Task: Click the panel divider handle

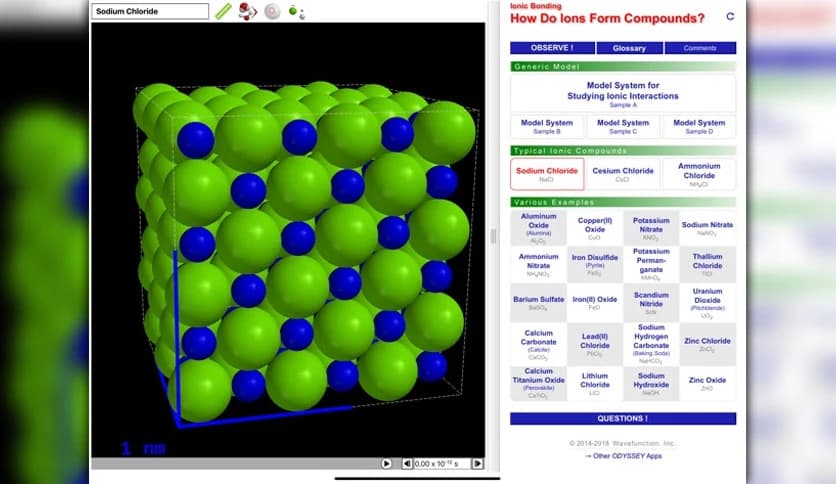Action: [492, 236]
